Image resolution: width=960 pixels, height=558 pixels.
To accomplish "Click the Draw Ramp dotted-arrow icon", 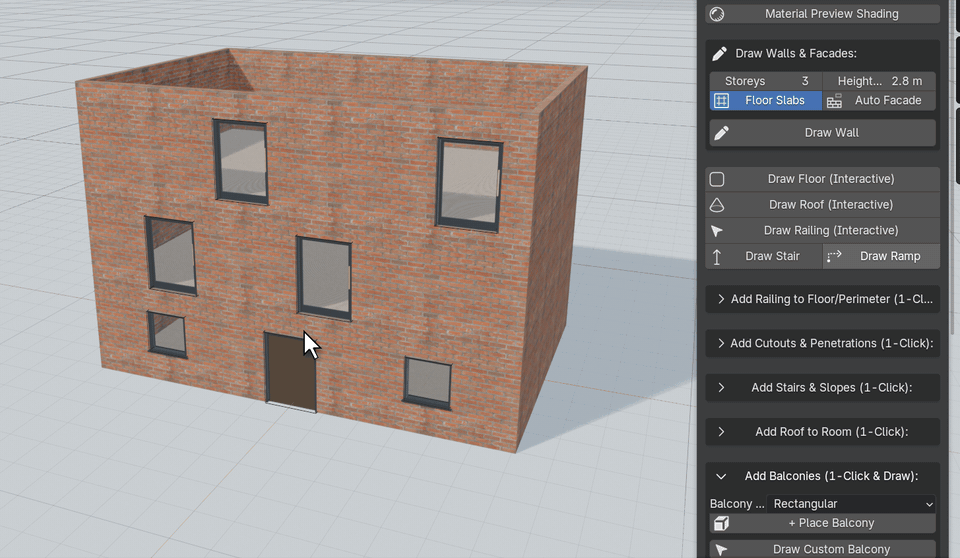I will click(834, 256).
